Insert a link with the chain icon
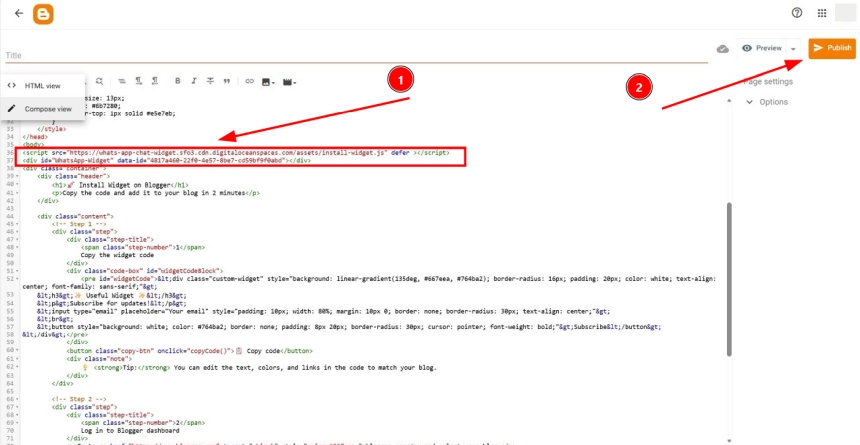 tap(250, 81)
